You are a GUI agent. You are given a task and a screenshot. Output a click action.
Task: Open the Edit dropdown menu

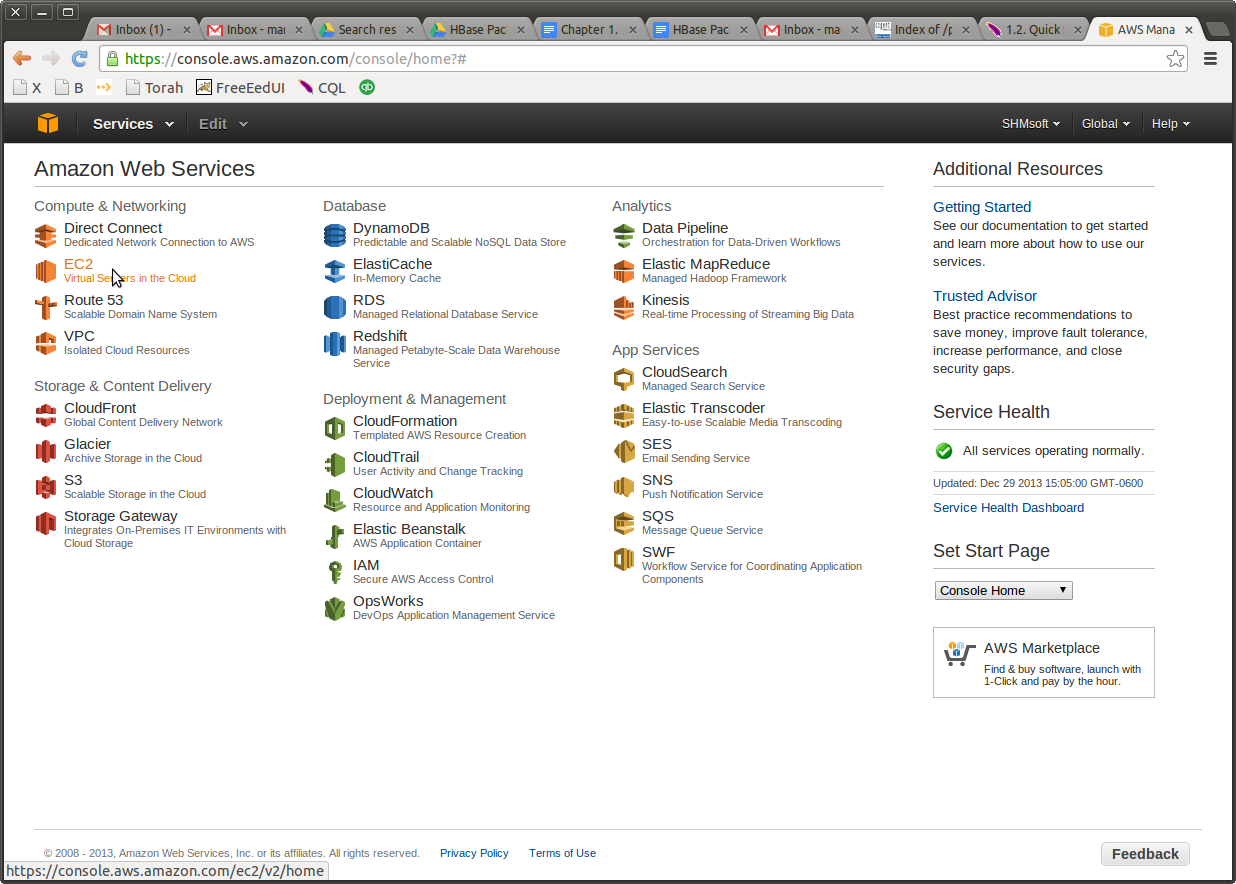pos(223,124)
